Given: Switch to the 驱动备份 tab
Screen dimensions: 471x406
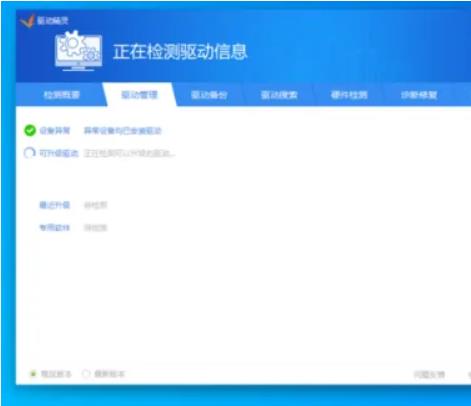Looking at the screenshot, I should 209,95.
